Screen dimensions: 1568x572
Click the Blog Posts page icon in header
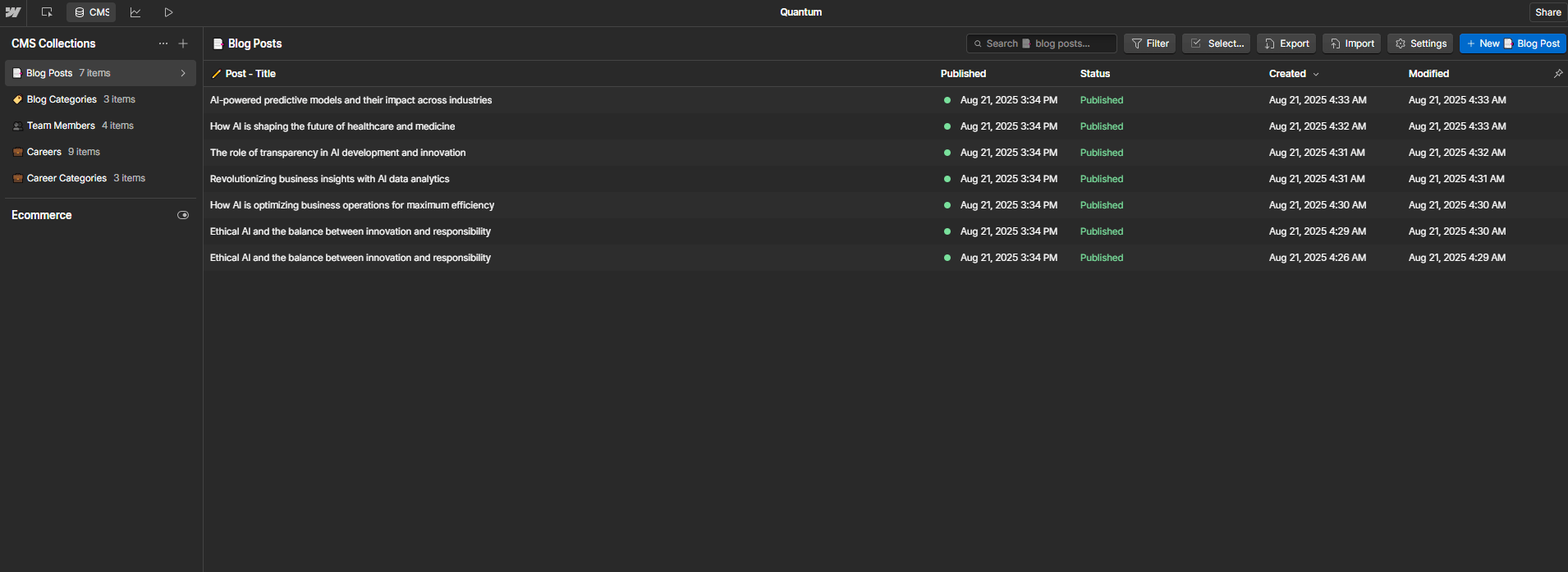click(218, 43)
